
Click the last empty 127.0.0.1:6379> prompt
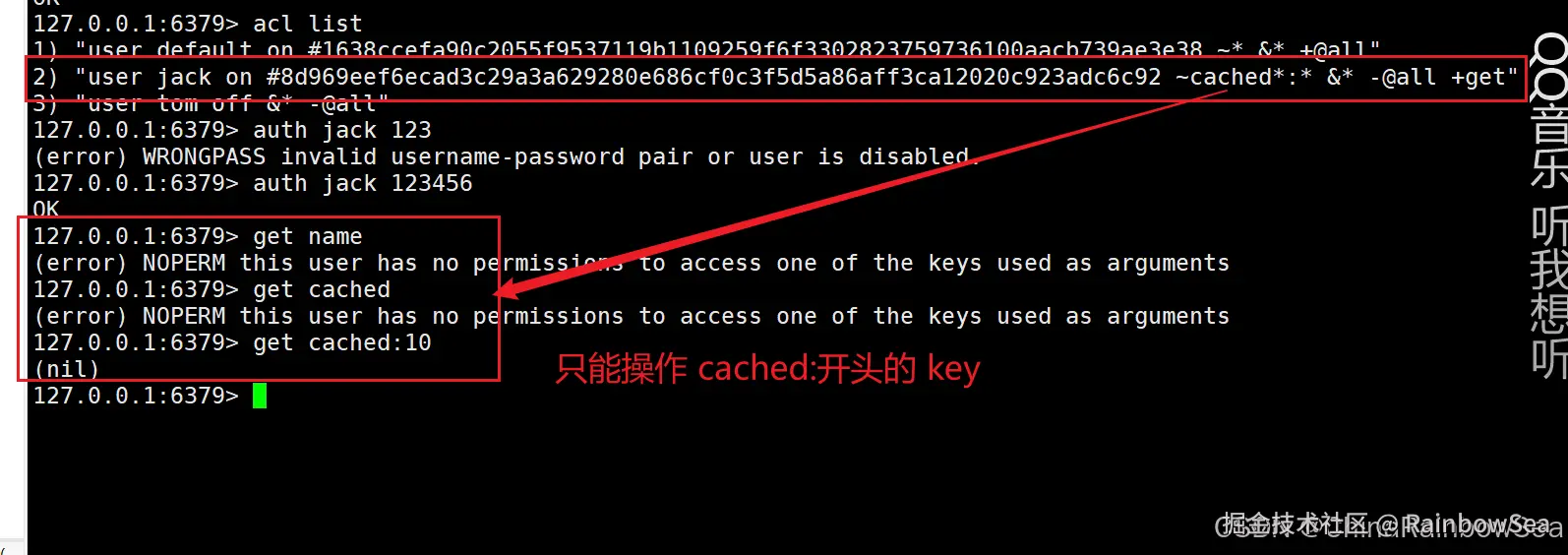(x=136, y=396)
